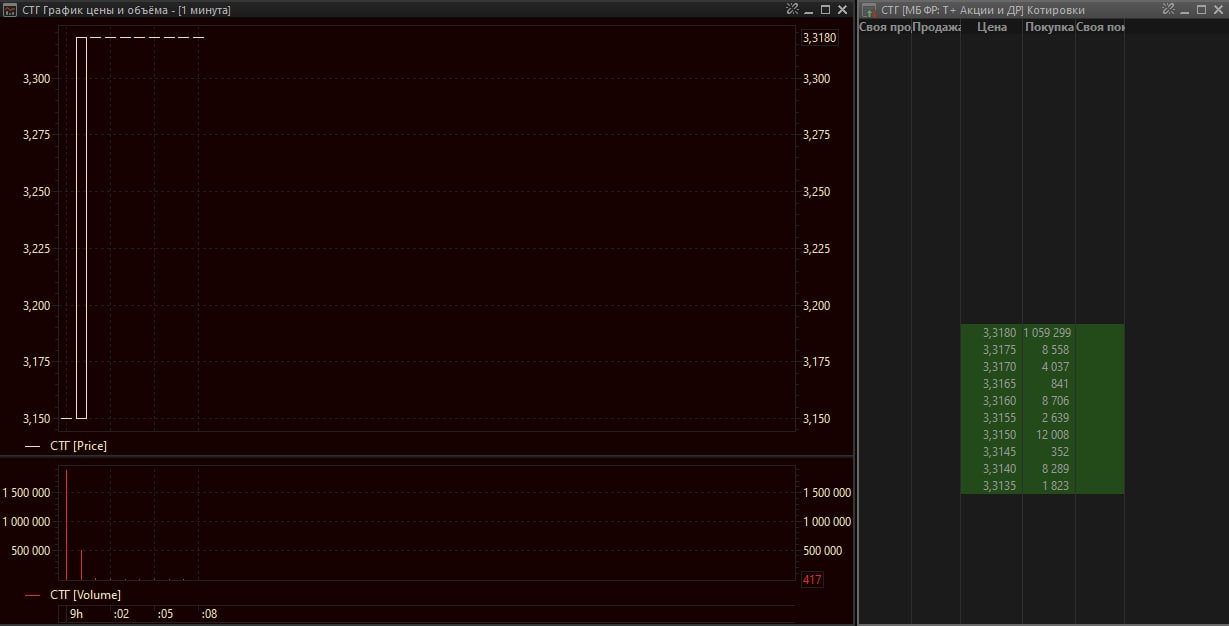
Task: Click the Котировки window icon in title bar
Action: point(870,10)
